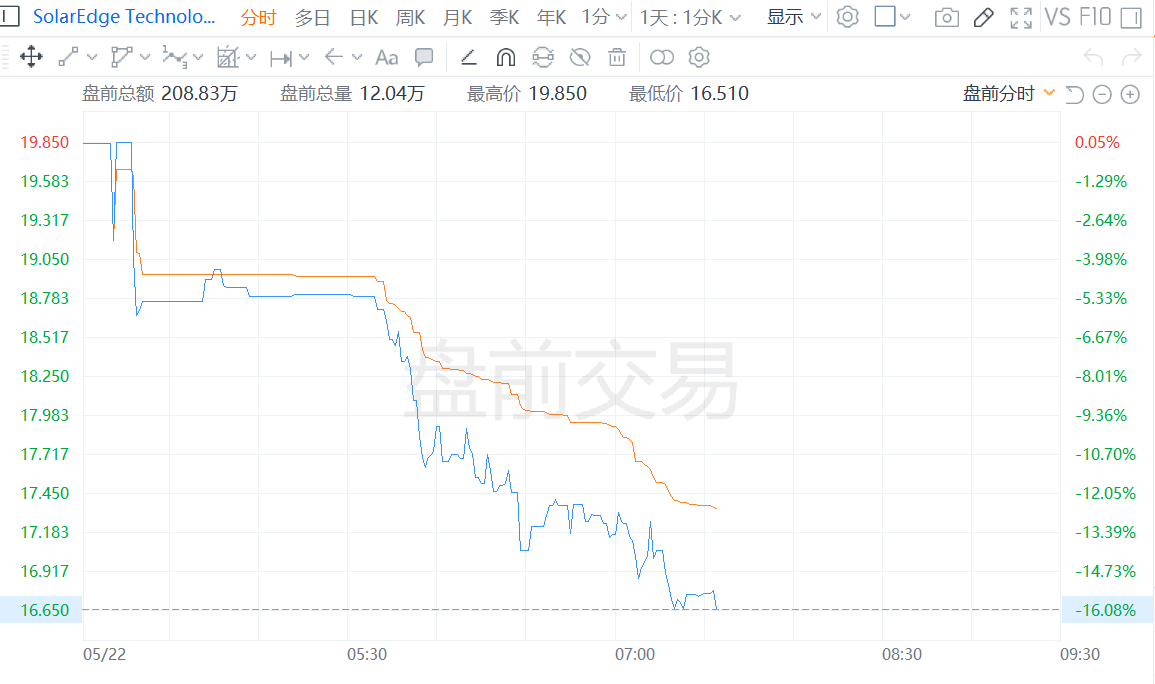The width and height of the screenshot is (1155, 684).
Task: Add a comment bubble annotation
Action: [x=424, y=57]
